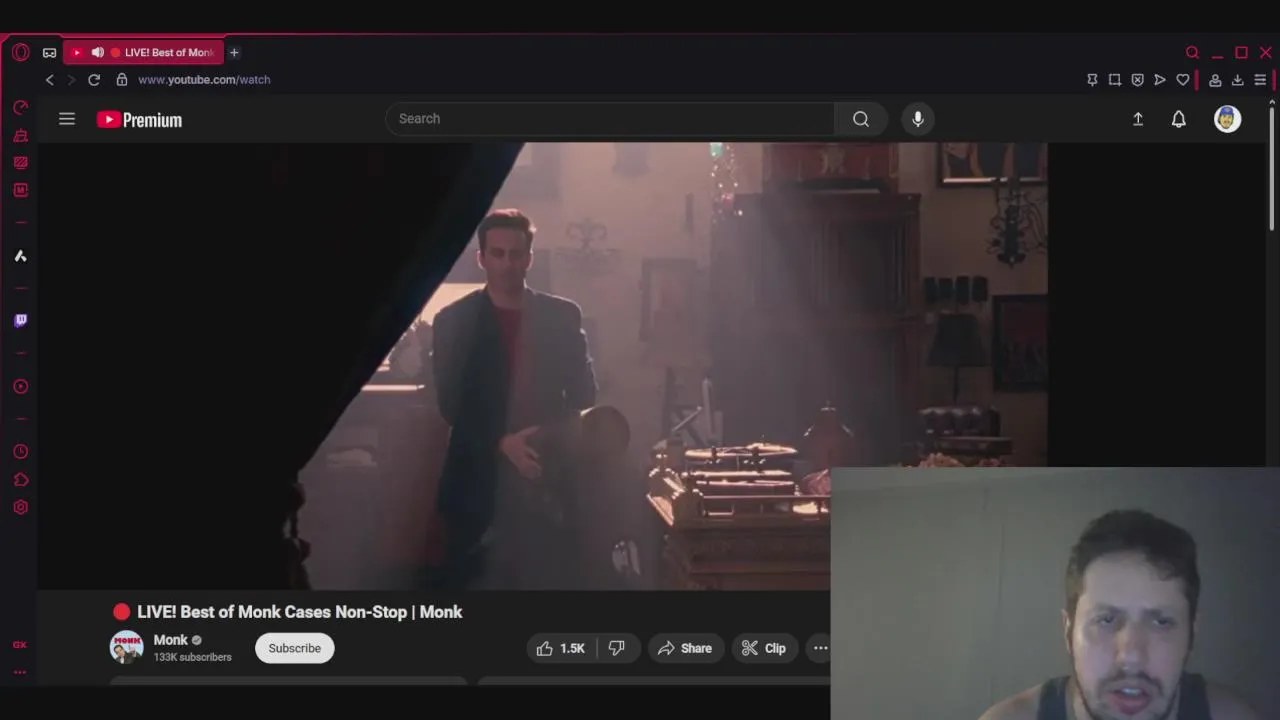Open more actions ellipsis menu
This screenshot has width=1280, height=720.
(x=820, y=648)
